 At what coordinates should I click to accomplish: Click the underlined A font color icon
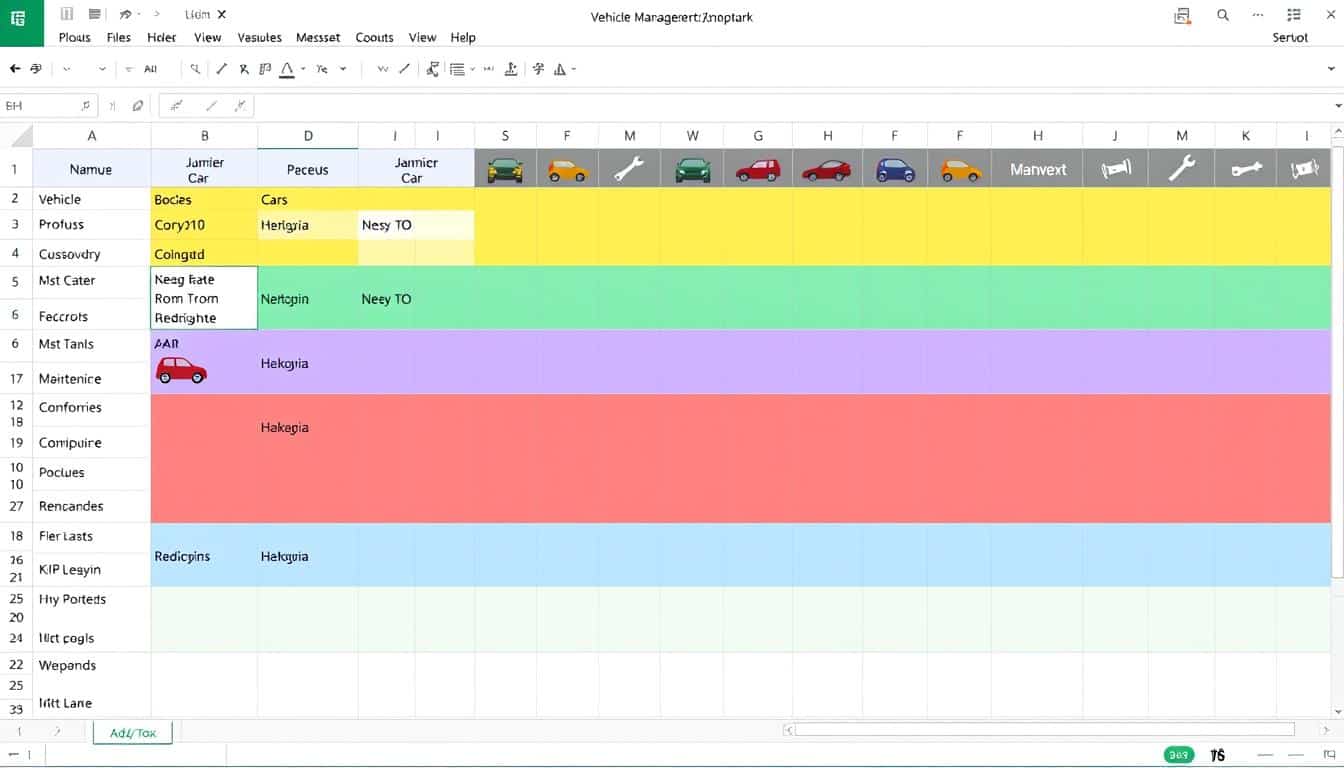287,69
